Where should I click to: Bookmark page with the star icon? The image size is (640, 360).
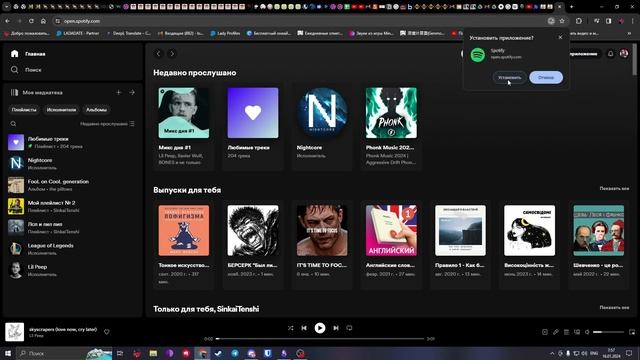click(x=562, y=21)
